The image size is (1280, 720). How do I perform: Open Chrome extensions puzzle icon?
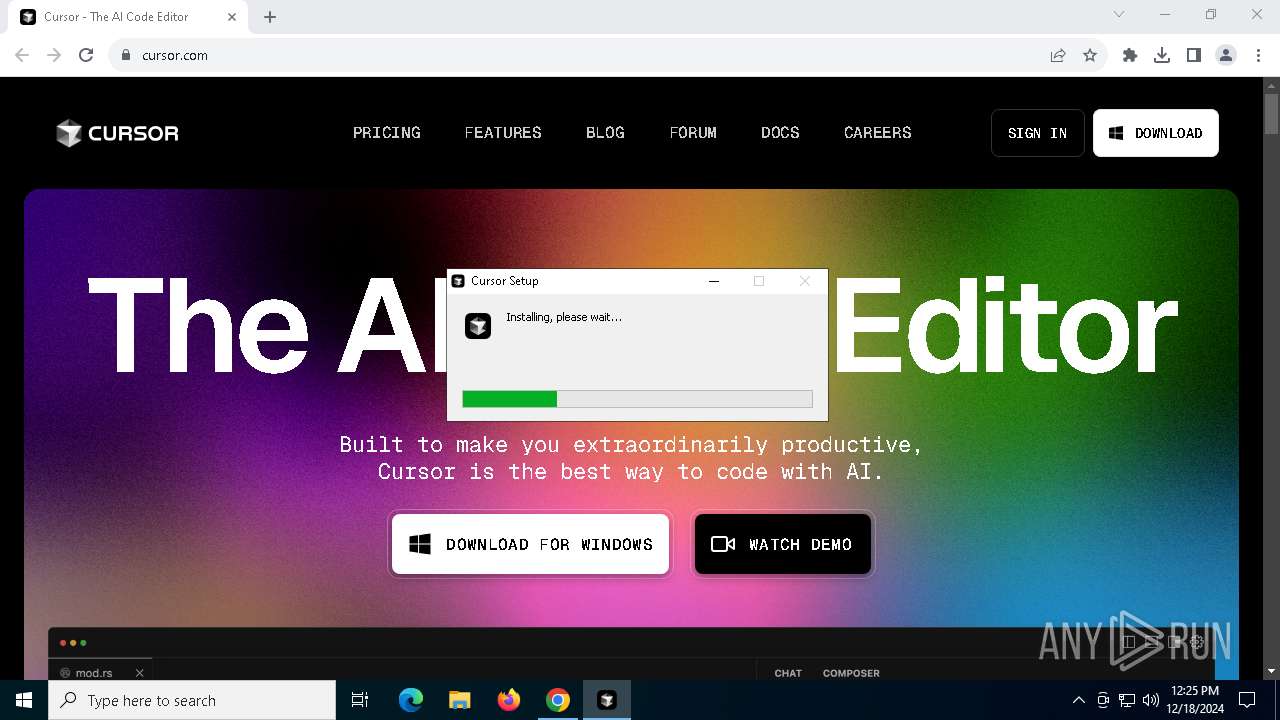click(1130, 55)
